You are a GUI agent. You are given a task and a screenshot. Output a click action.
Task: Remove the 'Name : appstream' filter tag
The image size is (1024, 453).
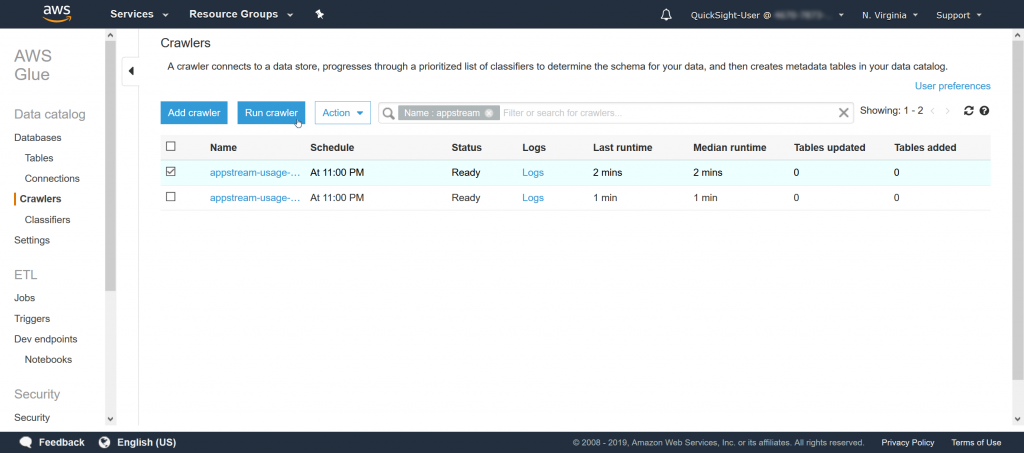point(488,113)
